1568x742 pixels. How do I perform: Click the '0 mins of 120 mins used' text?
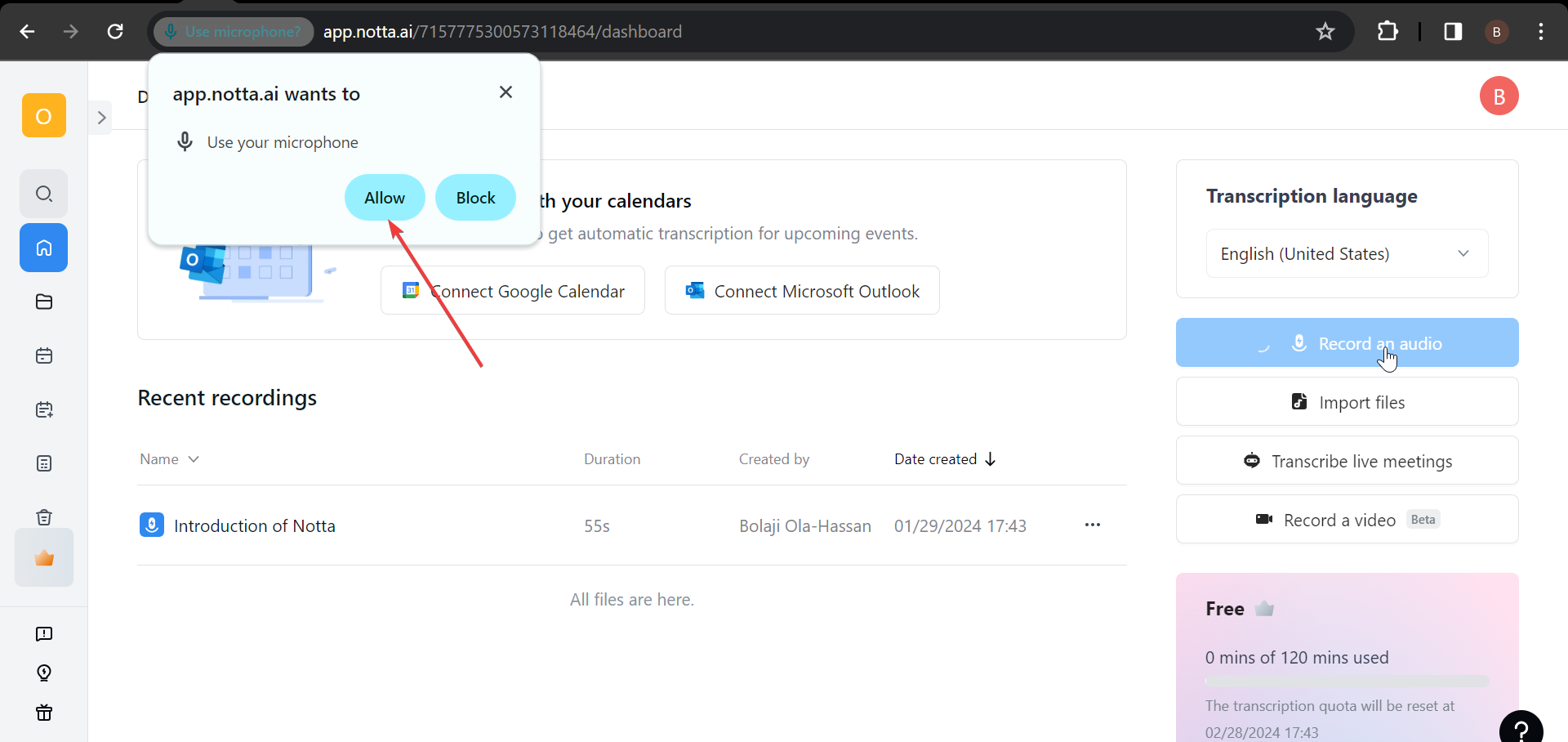click(x=1297, y=658)
